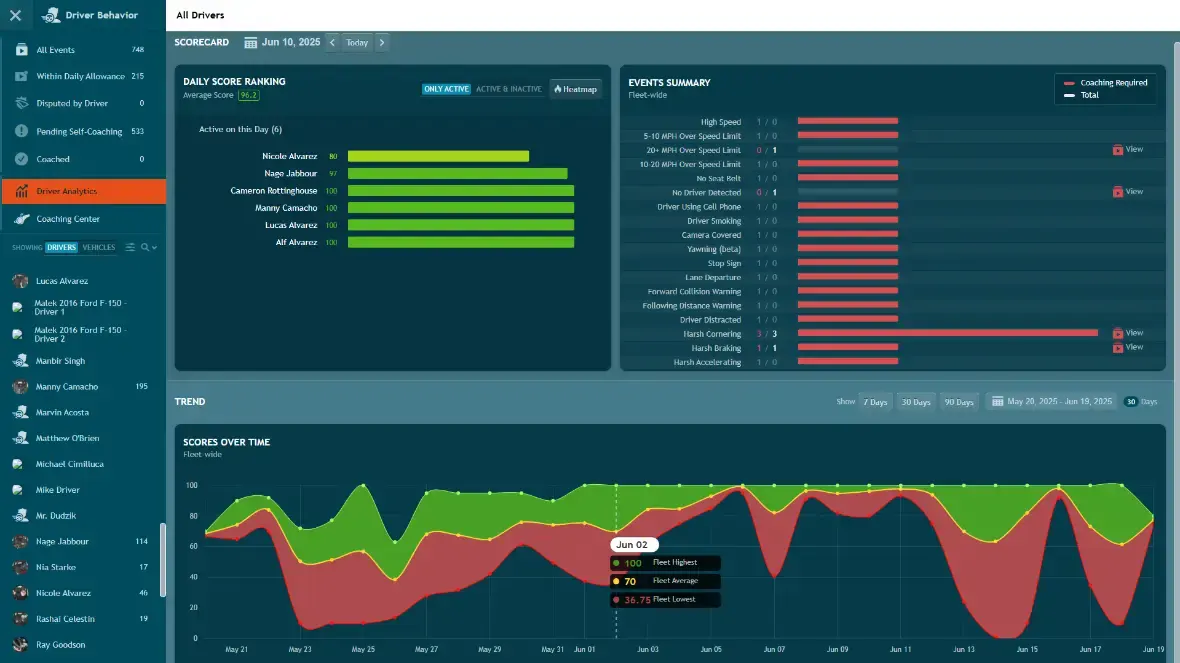The height and width of the screenshot is (663, 1180).
Task: Click the View icon for Harsh Cornering
Action: pos(1118,333)
